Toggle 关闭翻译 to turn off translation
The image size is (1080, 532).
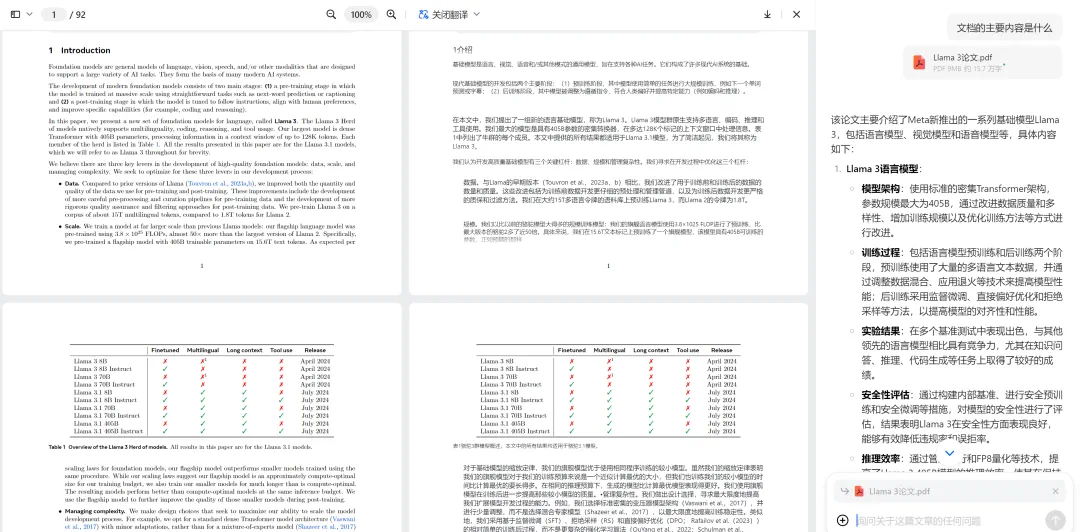pyautogui.click(x=451, y=15)
